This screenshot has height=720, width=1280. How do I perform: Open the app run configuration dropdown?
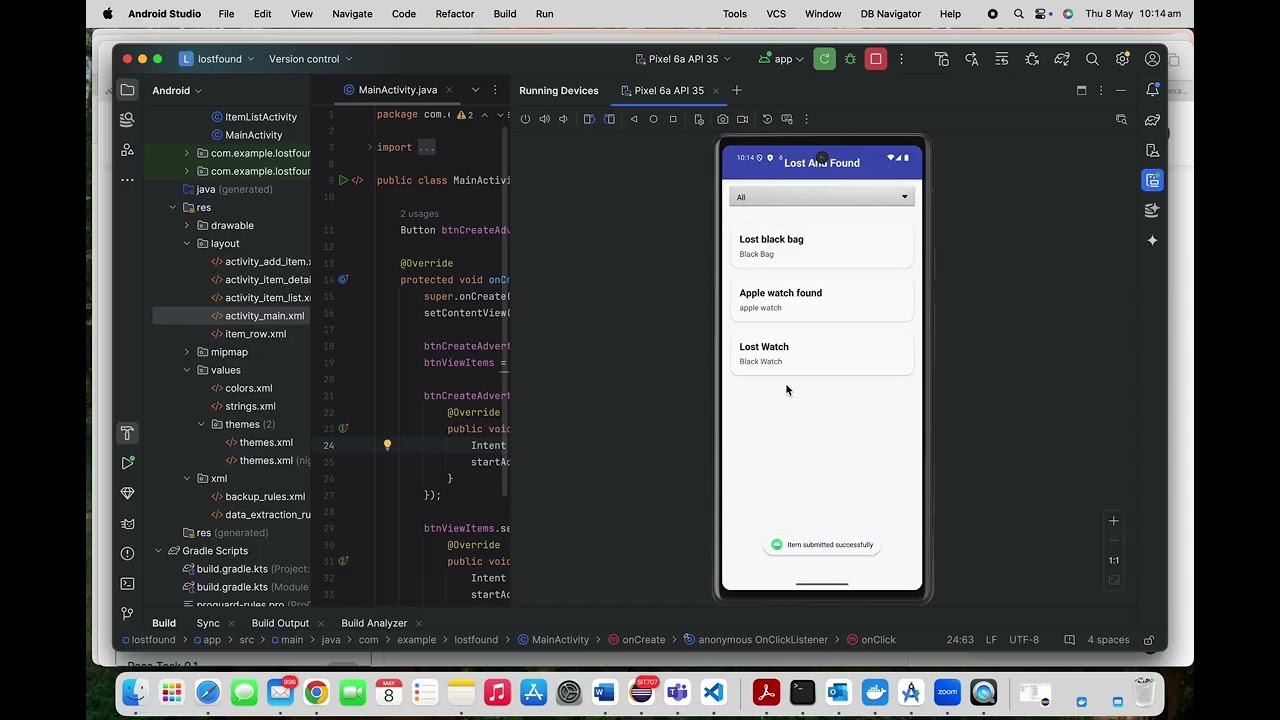782,59
